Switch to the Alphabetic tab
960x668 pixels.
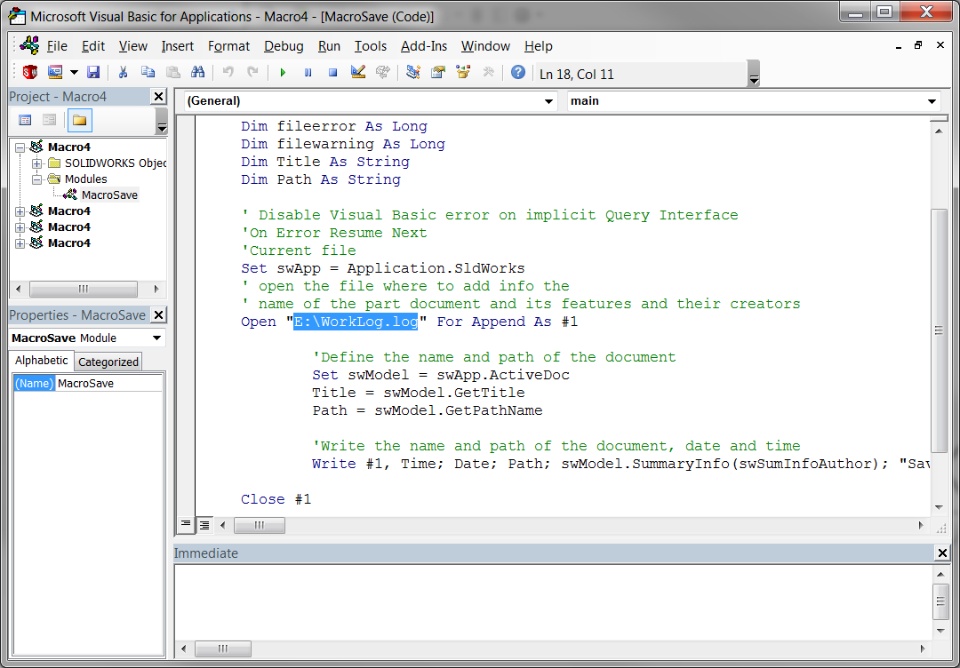41,360
